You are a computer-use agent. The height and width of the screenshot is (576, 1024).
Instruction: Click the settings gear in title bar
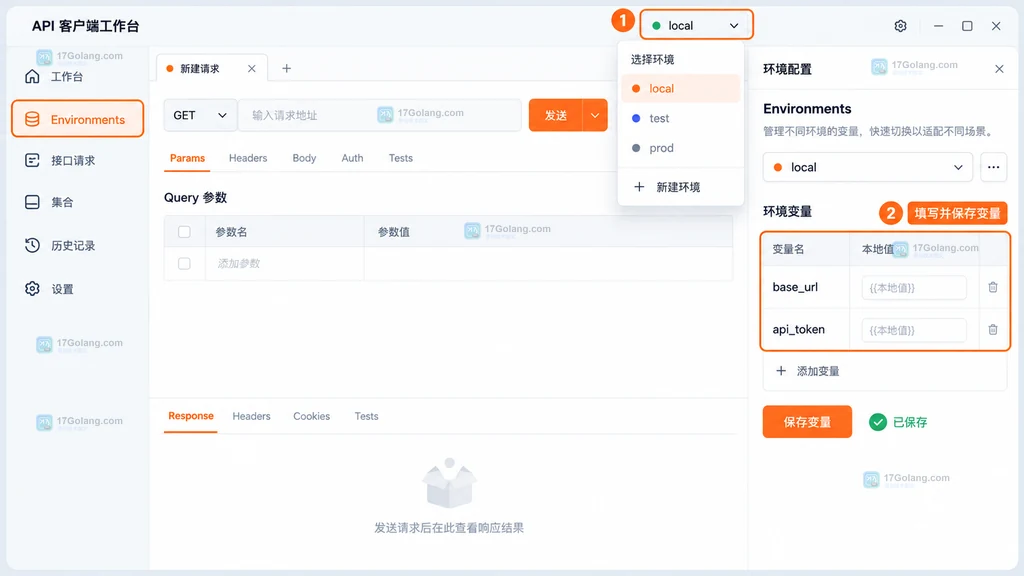point(900,25)
